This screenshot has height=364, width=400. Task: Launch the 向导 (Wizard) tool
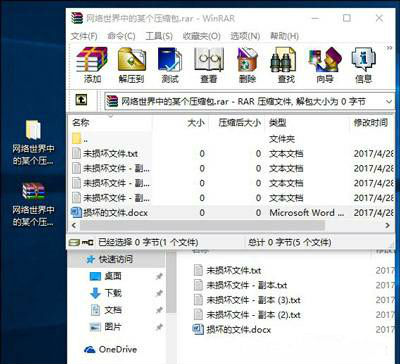pyautogui.click(x=325, y=65)
